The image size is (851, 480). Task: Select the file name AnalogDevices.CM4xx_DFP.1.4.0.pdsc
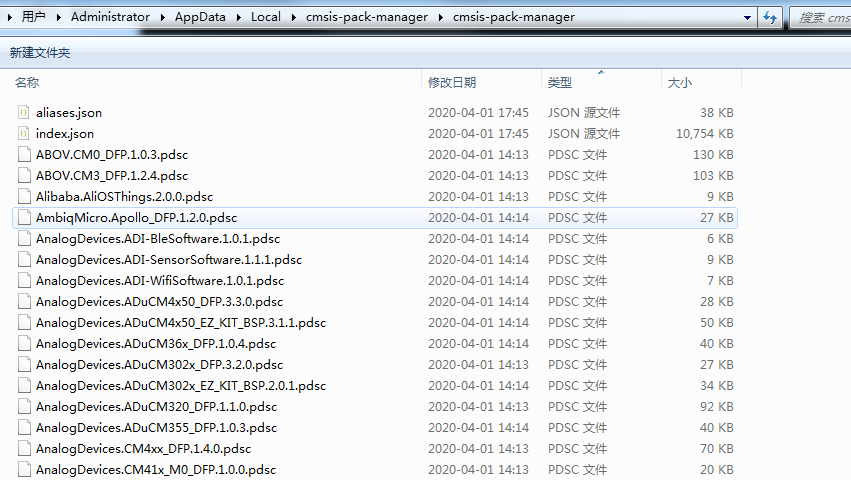tap(143, 449)
